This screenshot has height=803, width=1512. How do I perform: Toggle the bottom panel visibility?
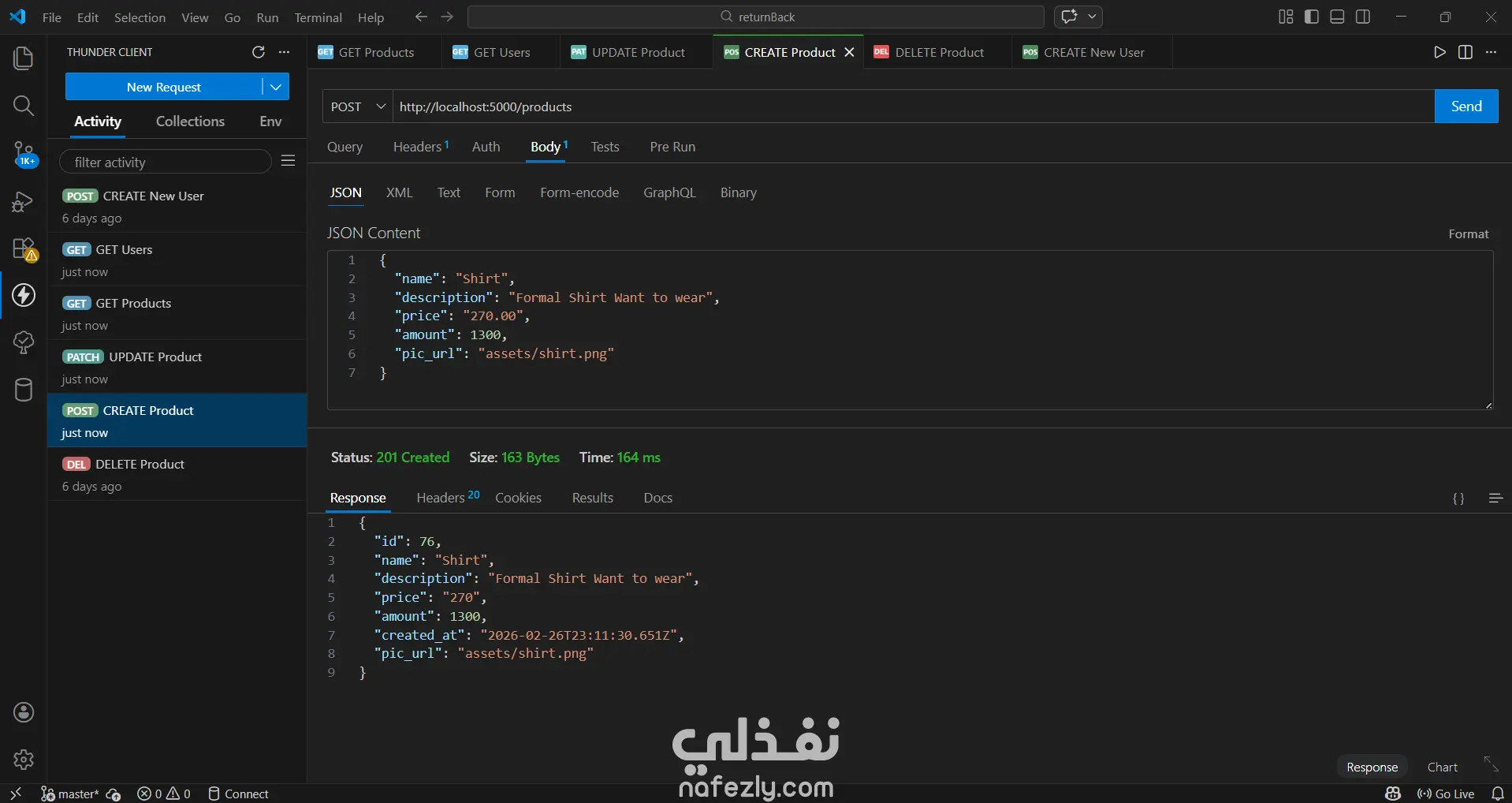pyautogui.click(x=1337, y=17)
